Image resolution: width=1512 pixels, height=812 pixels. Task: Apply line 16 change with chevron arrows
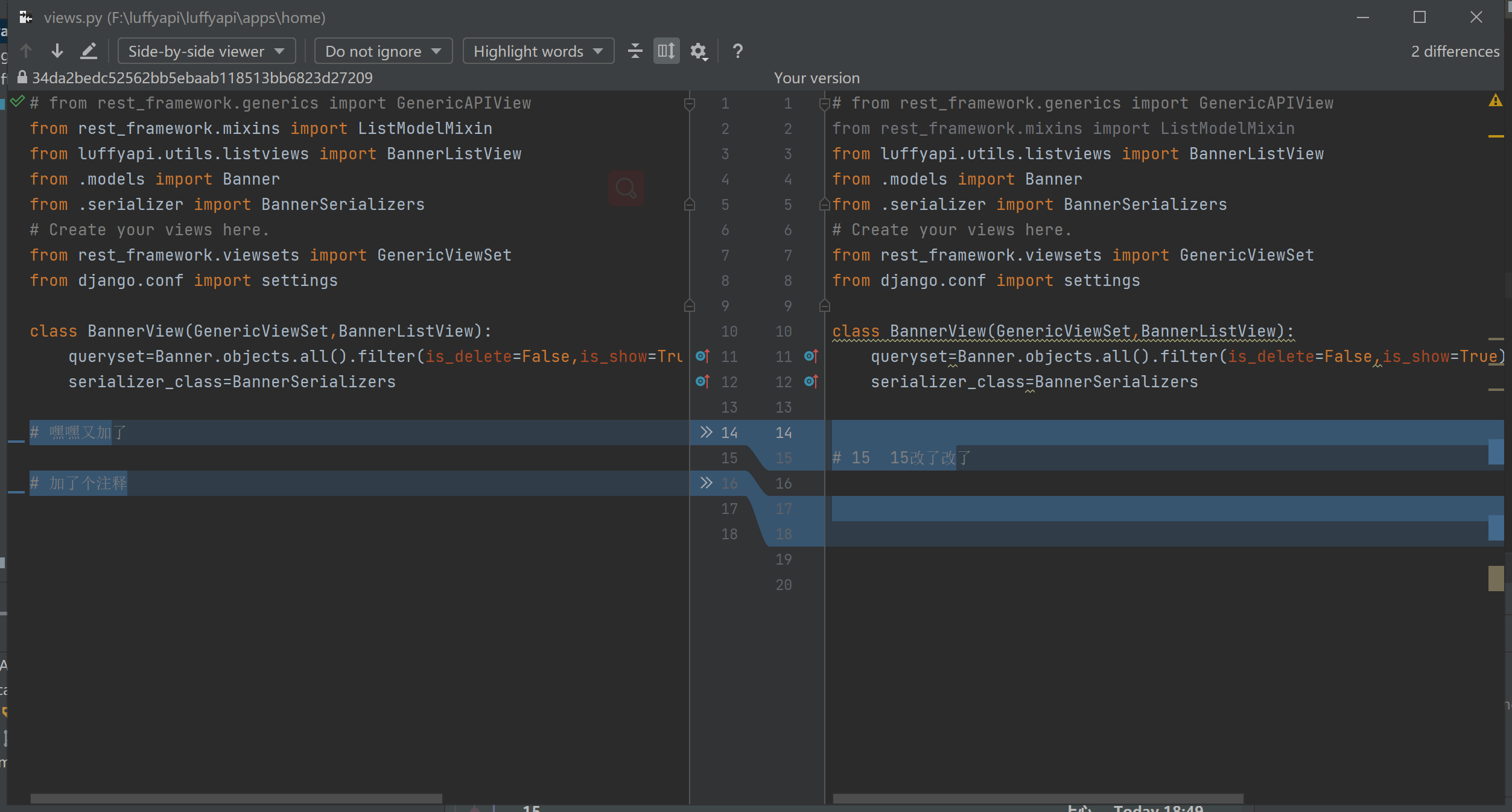(x=706, y=483)
